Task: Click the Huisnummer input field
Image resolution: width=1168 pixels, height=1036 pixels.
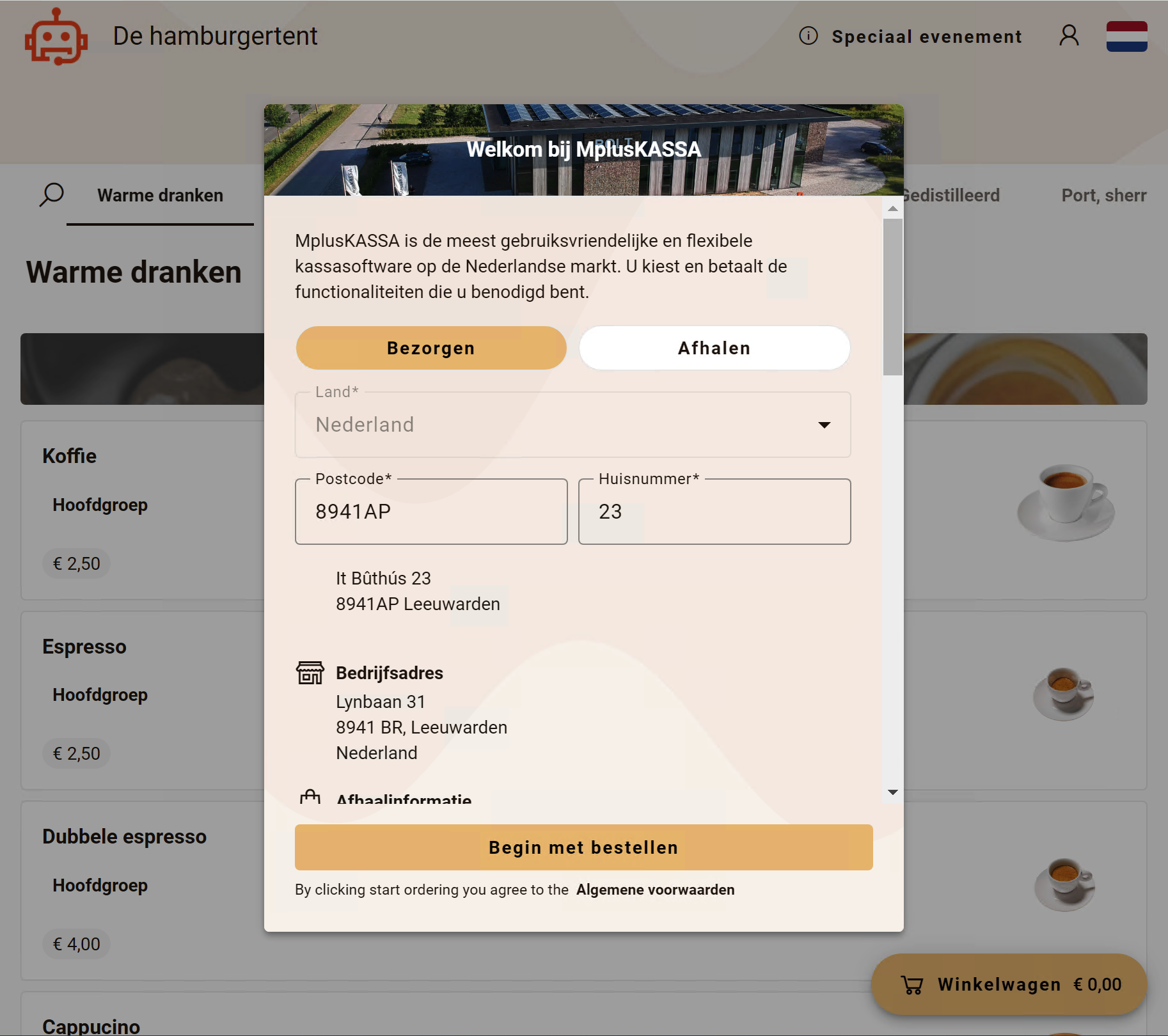Action: pyautogui.click(x=714, y=512)
